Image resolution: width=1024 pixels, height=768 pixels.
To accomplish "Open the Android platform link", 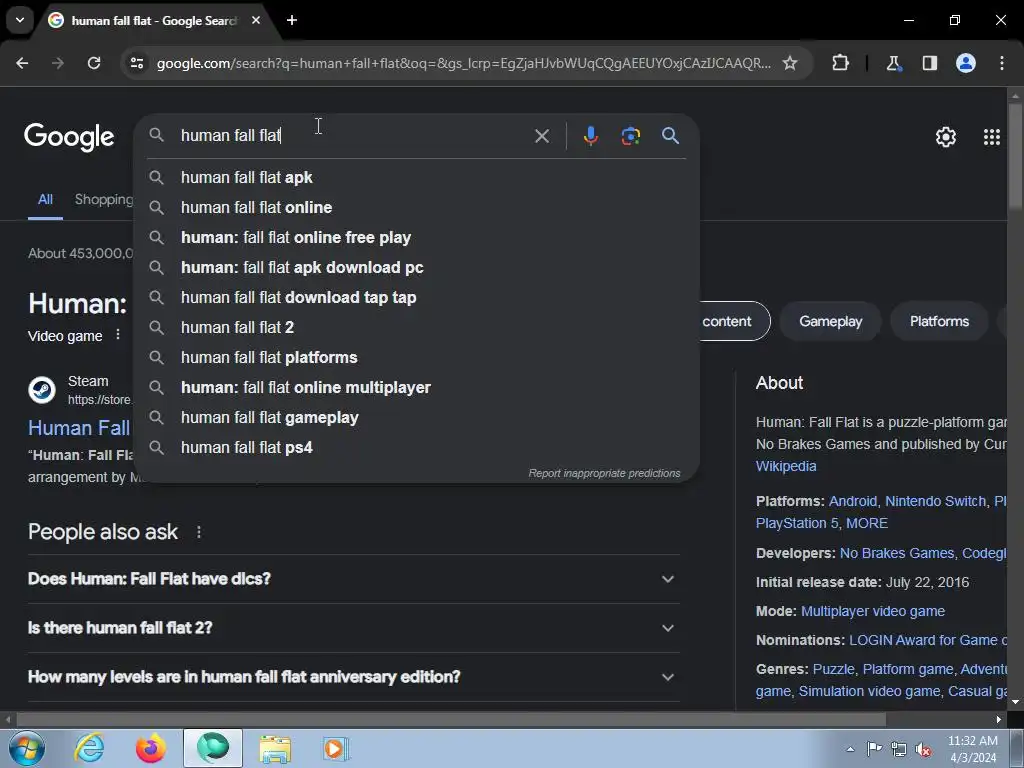I will click(x=852, y=502).
